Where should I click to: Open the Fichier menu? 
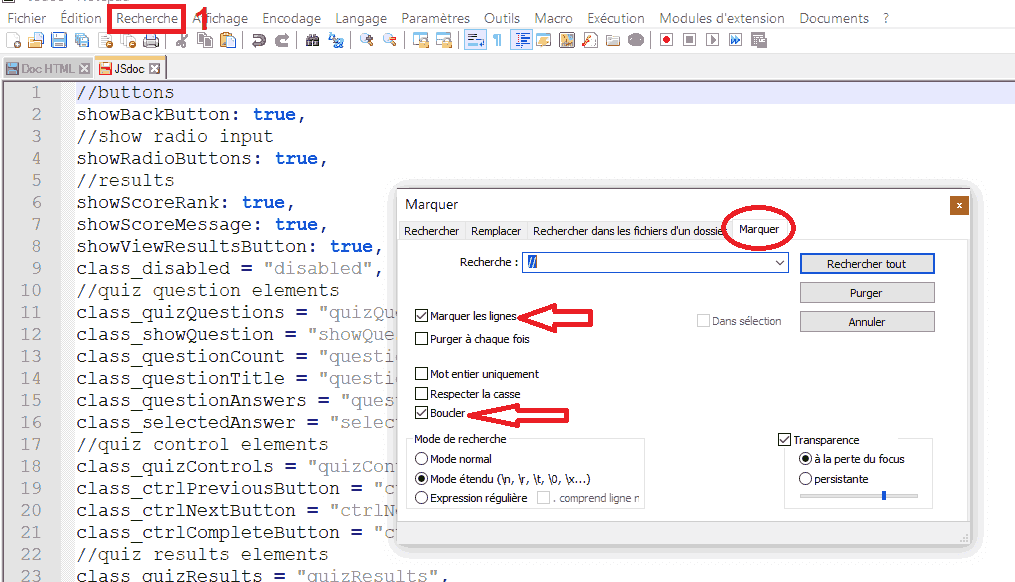click(x=27, y=18)
